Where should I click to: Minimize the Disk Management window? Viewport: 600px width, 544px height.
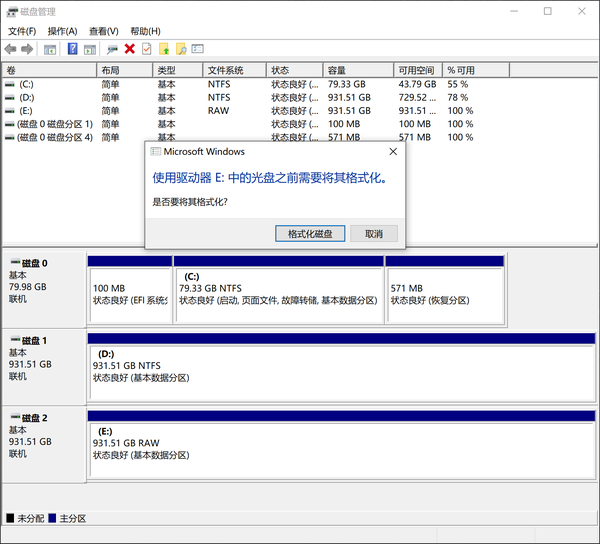coord(514,11)
